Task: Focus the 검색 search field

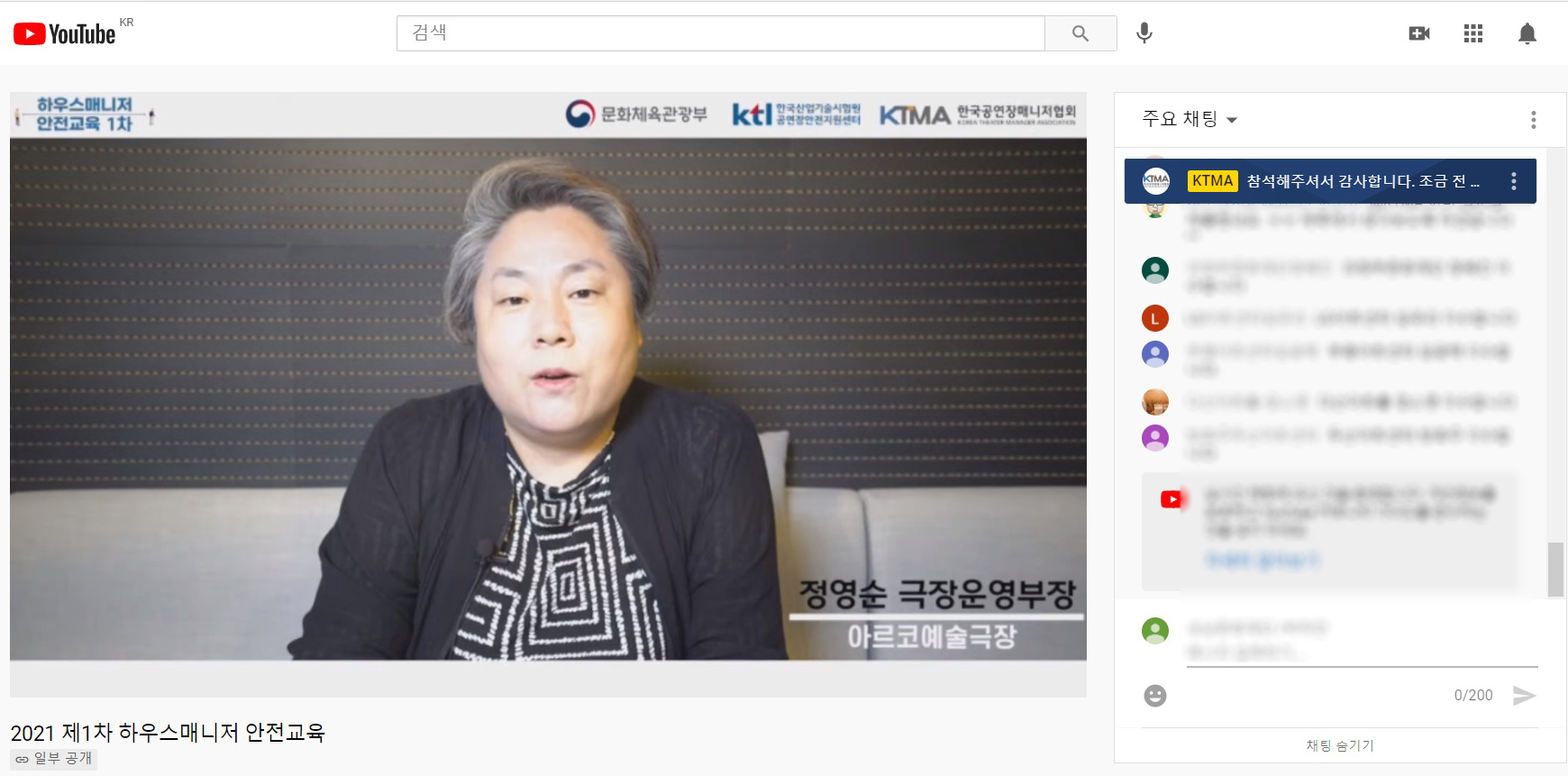Action: pos(720,33)
